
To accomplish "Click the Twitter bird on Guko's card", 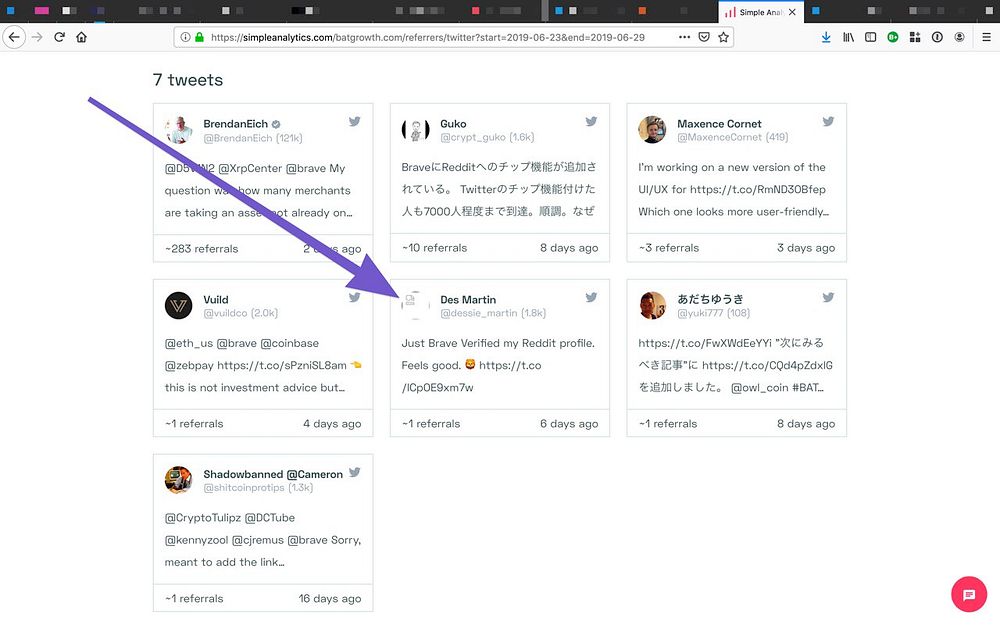I will tap(591, 121).
